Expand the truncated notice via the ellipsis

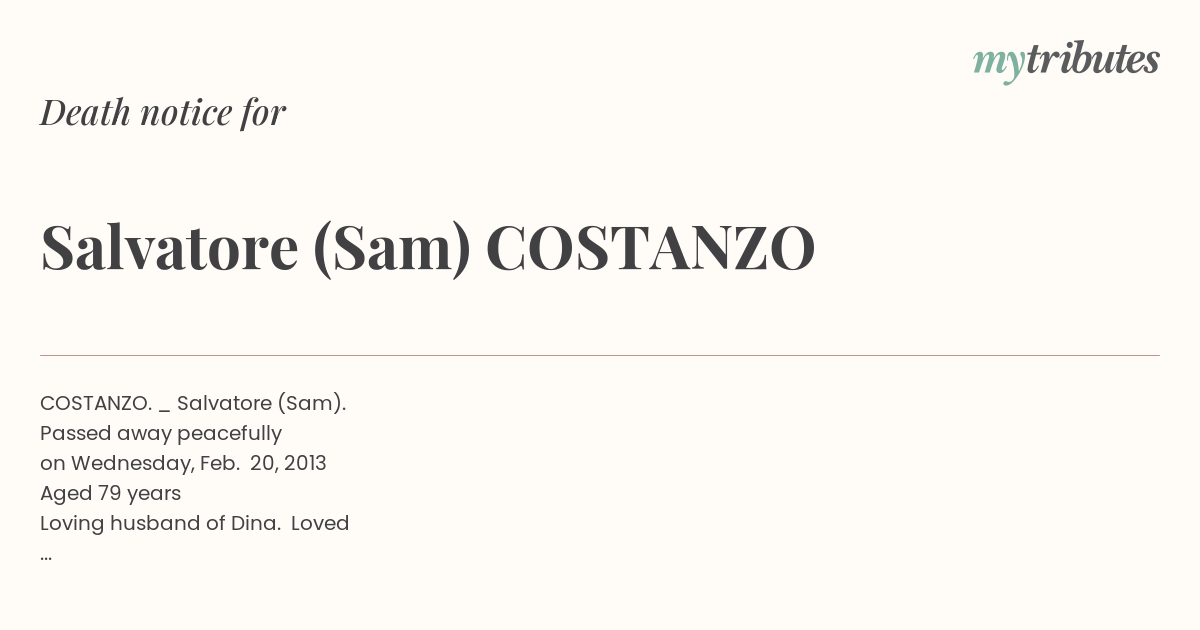46,556
